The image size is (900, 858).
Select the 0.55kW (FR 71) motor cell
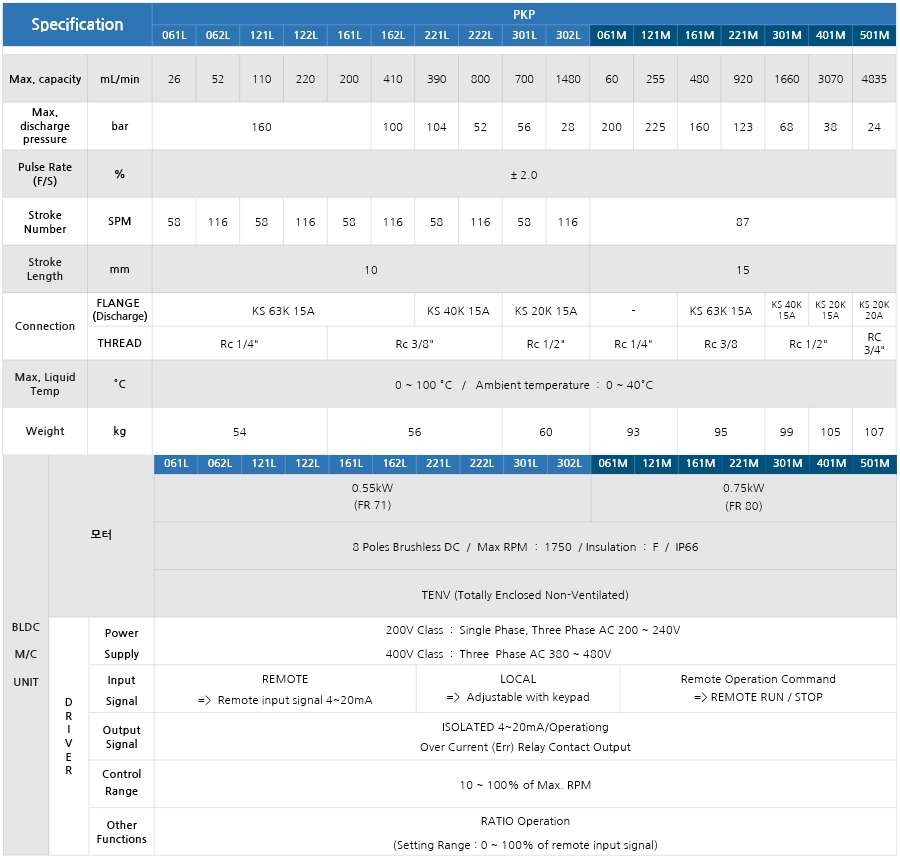tap(371, 497)
